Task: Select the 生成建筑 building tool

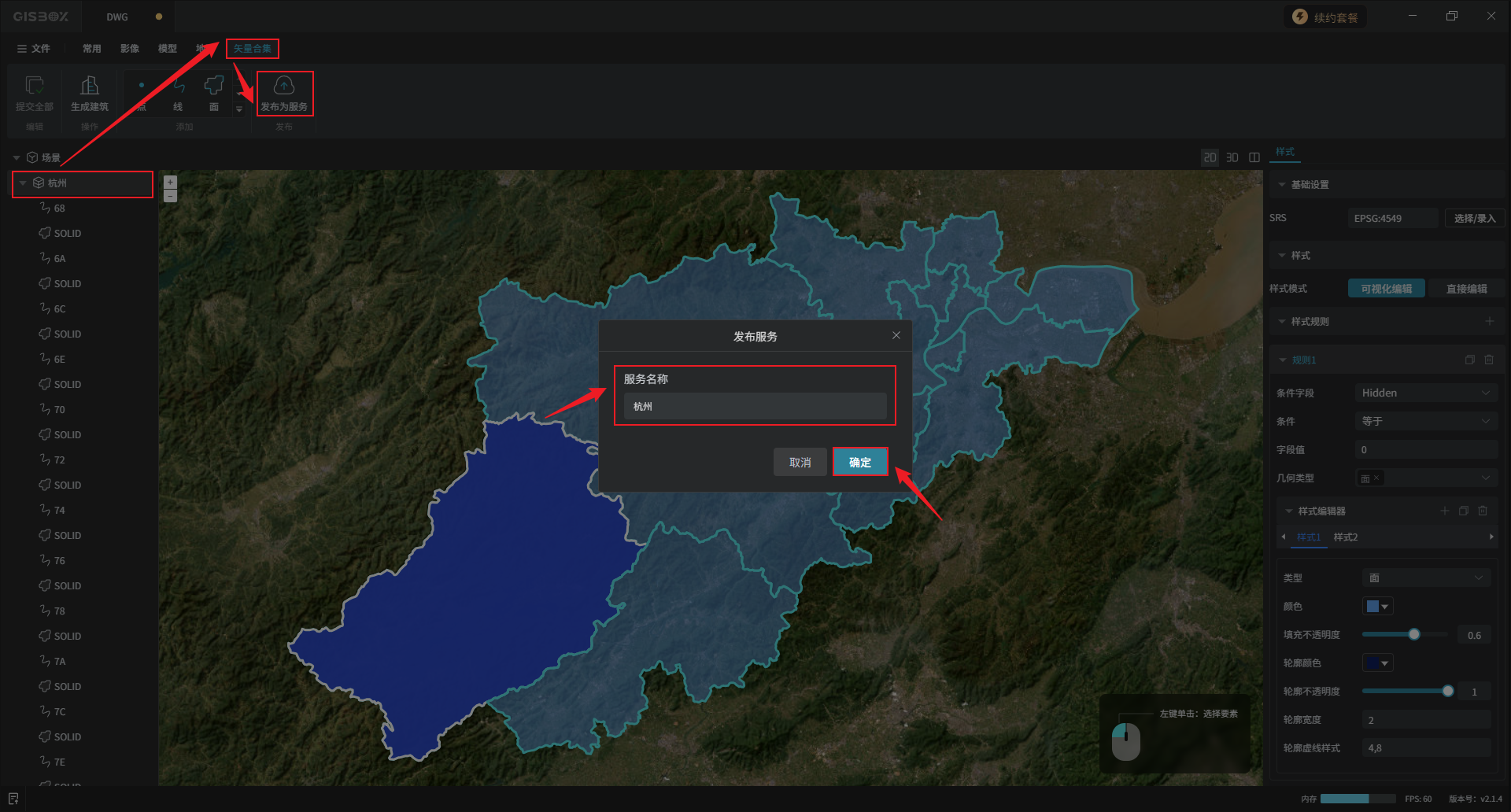Action: [x=90, y=92]
